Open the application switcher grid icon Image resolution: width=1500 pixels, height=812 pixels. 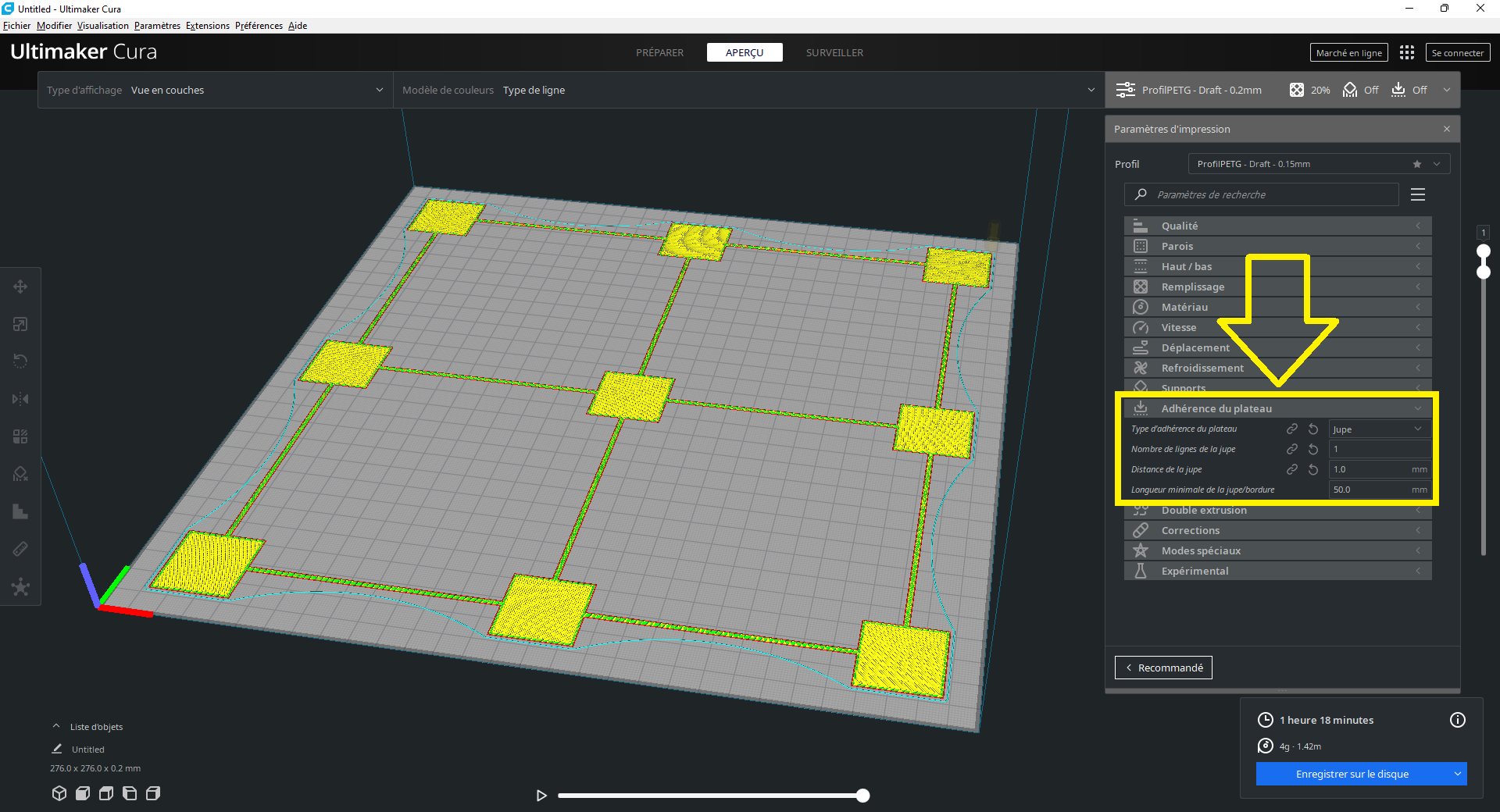pos(1406,52)
